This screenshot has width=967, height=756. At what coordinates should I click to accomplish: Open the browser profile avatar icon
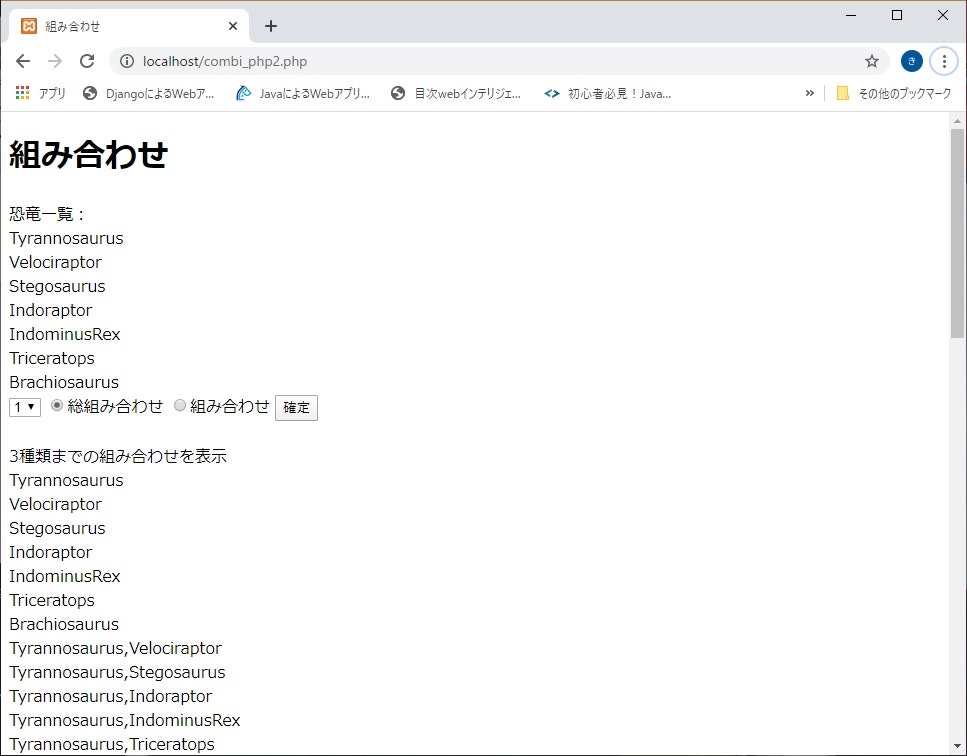point(911,61)
